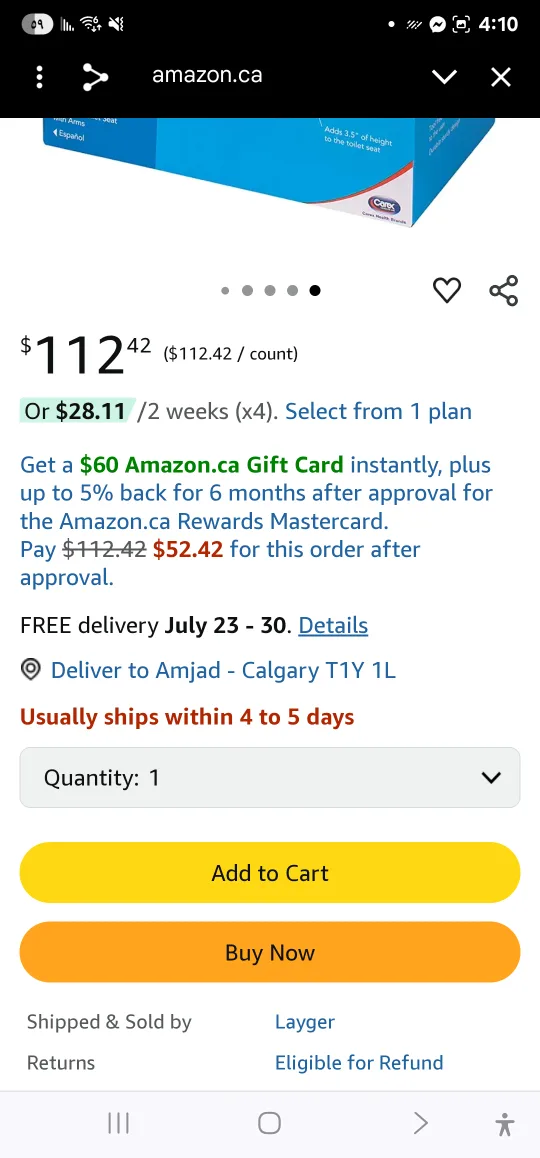This screenshot has height=1158, width=540.
Task: Open the Quantity dropdown
Action: [270, 777]
